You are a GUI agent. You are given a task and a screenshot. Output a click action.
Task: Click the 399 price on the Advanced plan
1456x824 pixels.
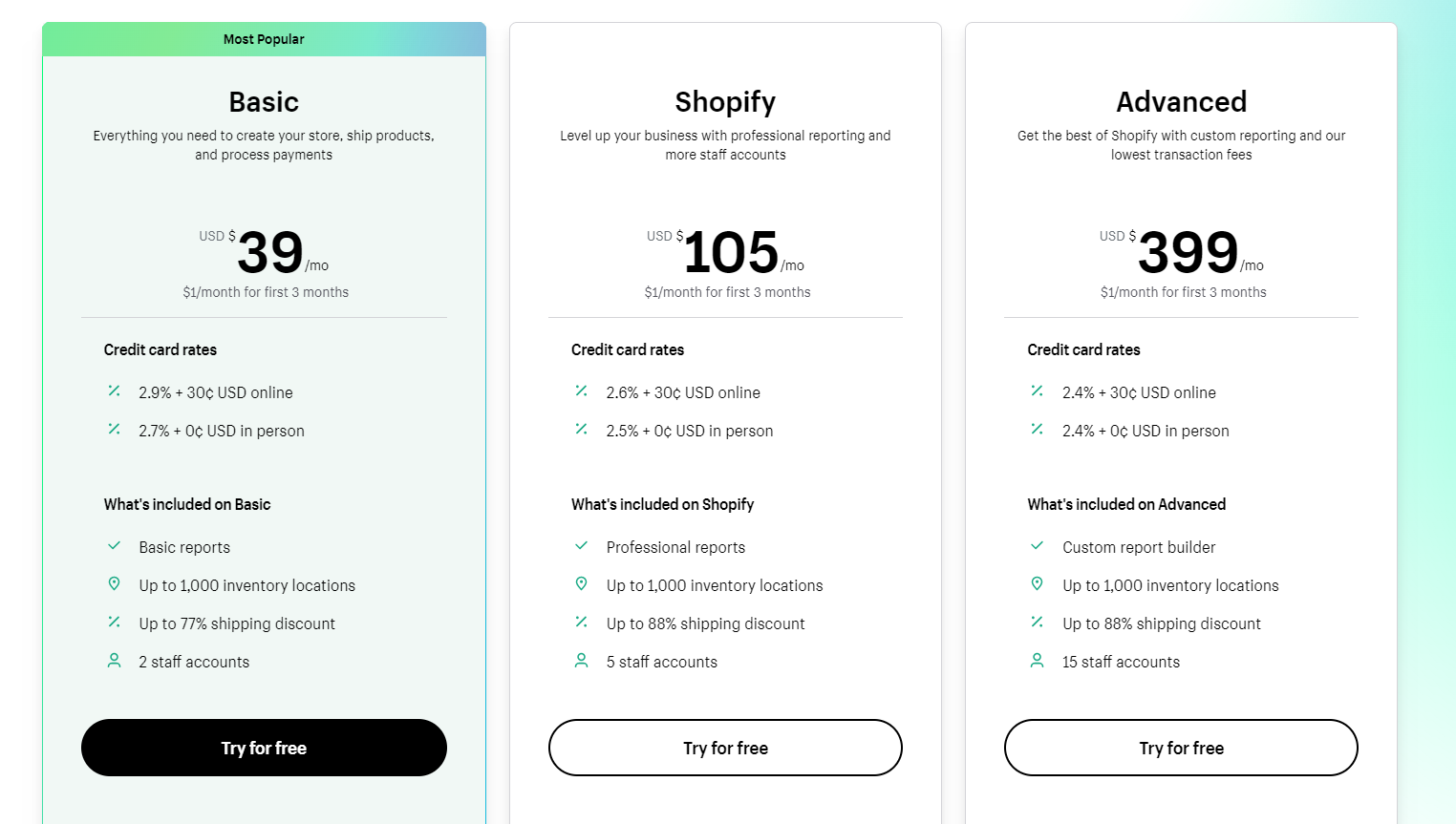(1187, 252)
